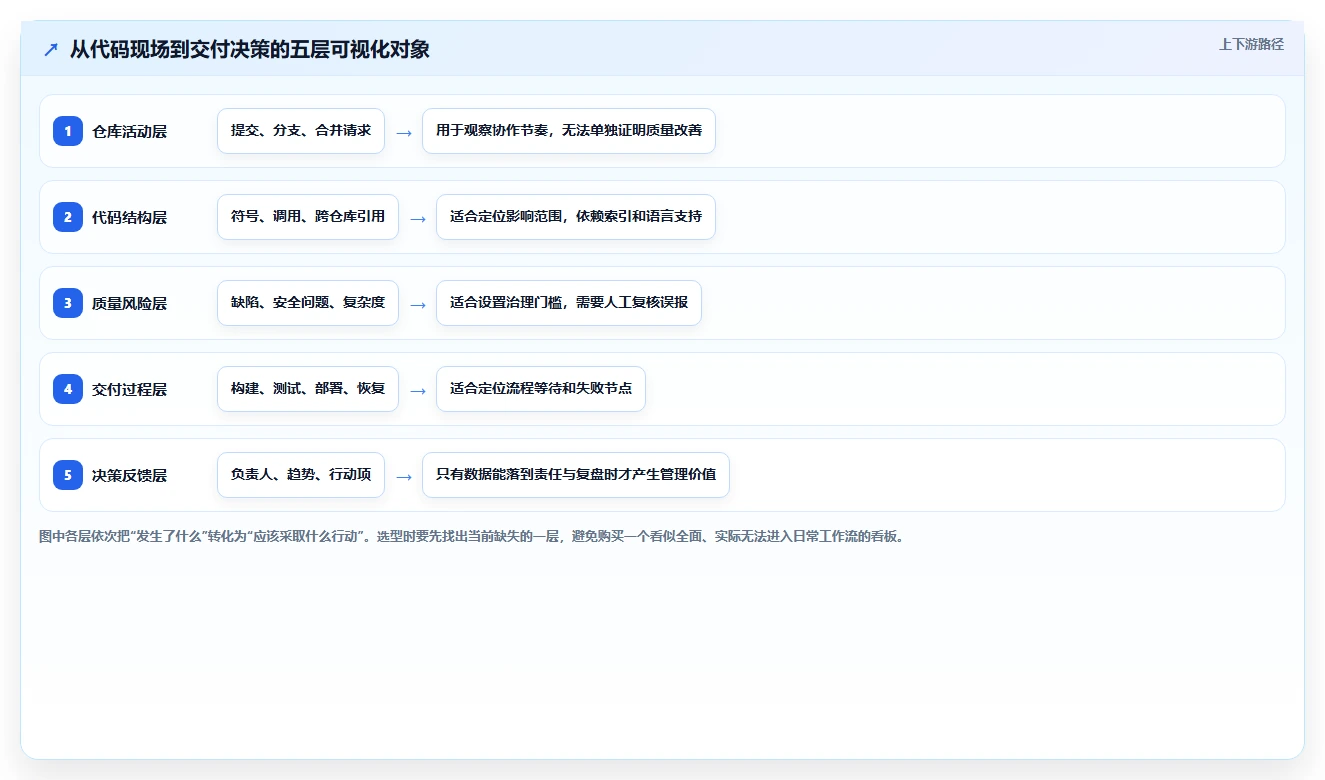Click the arrow in the 代码结构层 row

[418, 218]
